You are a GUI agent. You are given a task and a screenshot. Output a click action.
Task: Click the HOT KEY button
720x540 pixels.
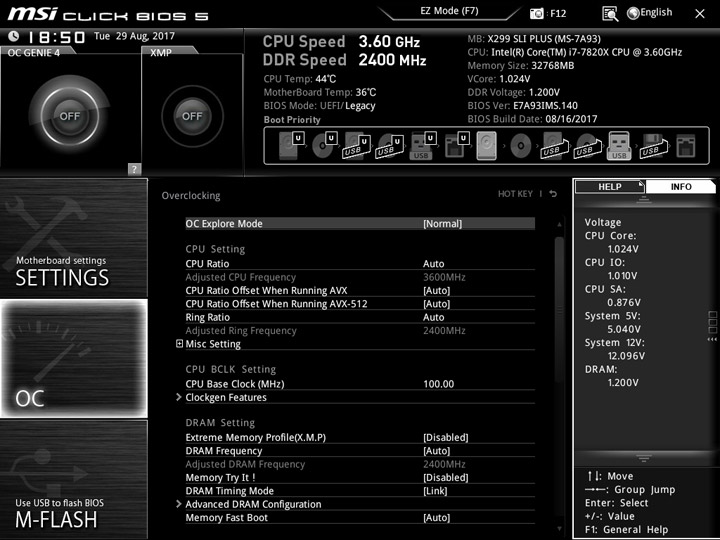coord(515,194)
